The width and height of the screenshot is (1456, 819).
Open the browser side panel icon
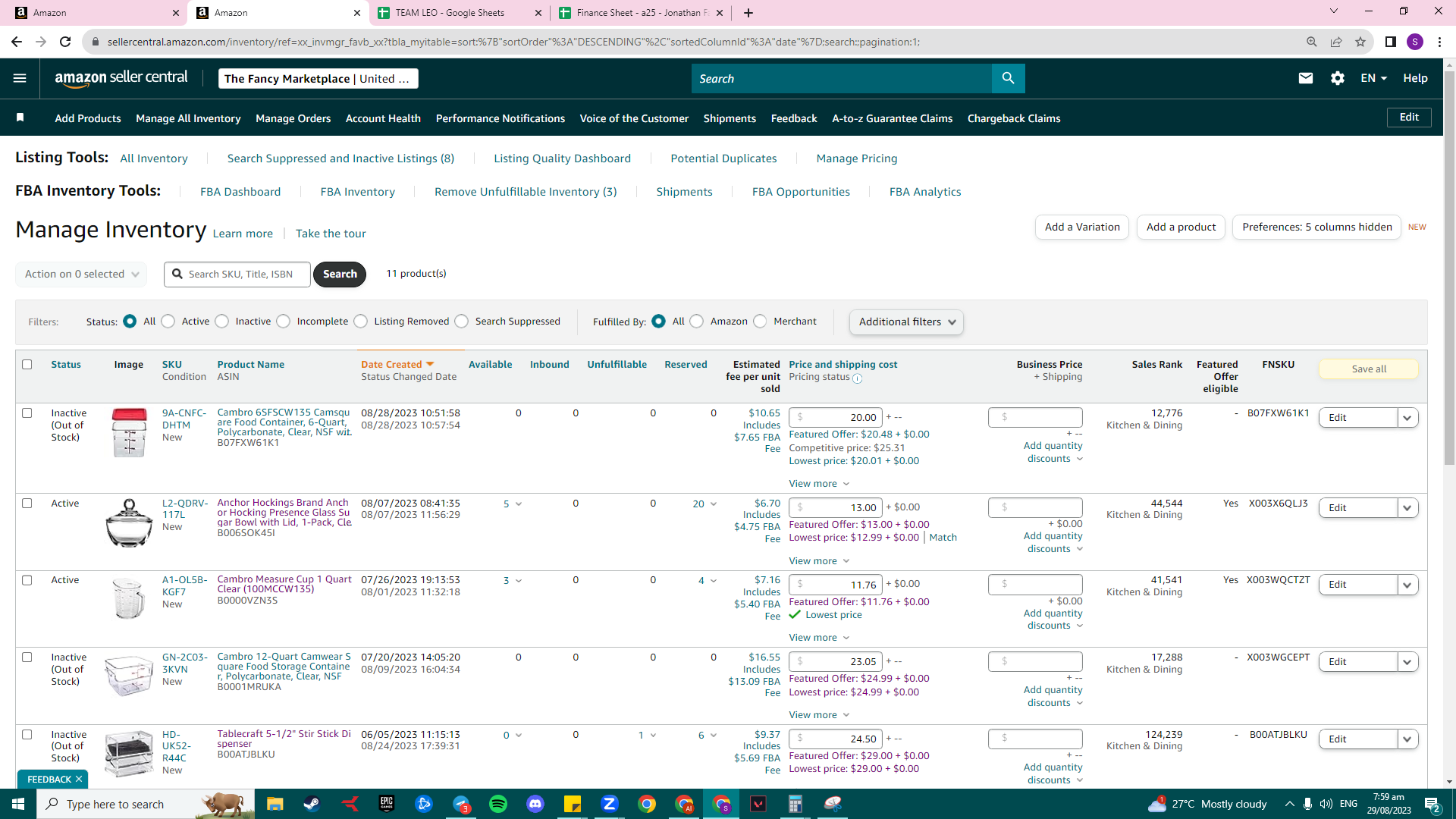[x=1390, y=42]
